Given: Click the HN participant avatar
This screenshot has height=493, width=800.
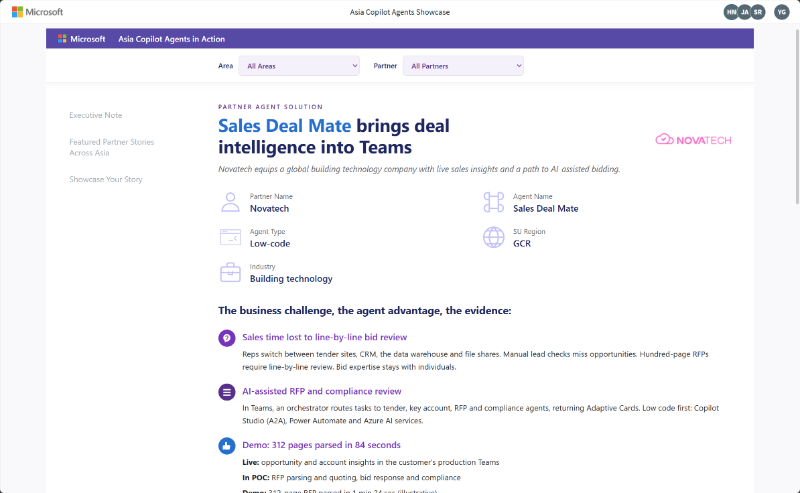Looking at the screenshot, I should click(731, 12).
